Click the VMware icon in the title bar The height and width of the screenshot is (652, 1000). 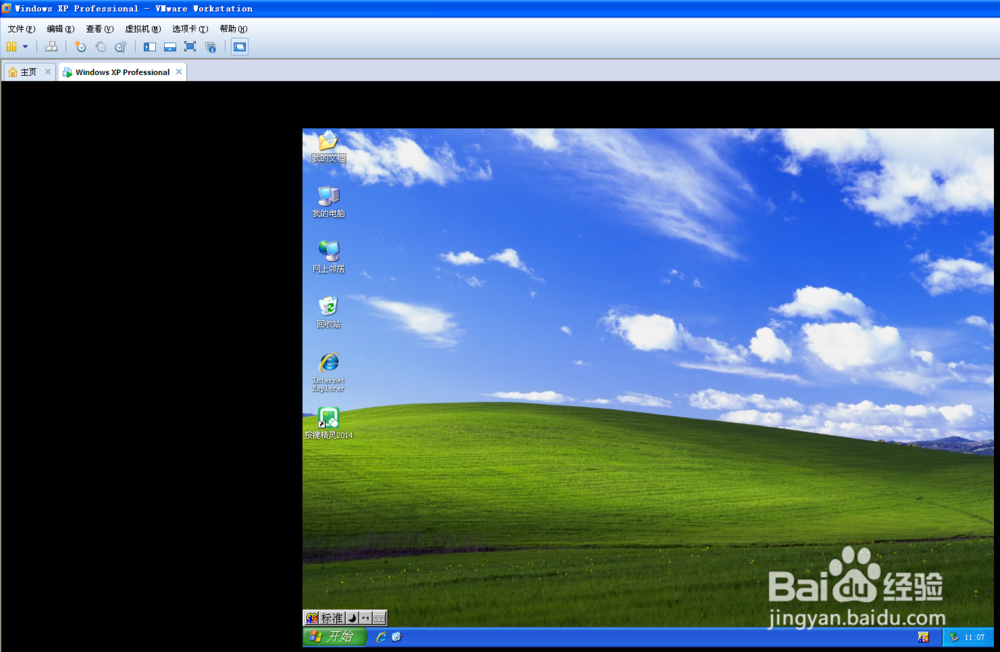(x=6, y=8)
